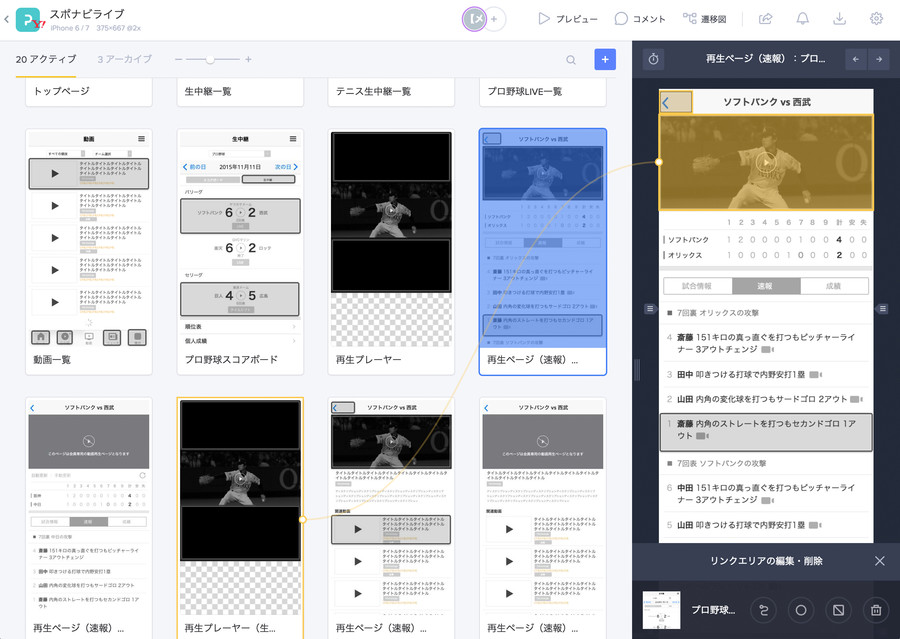Open the 遷移図 transition map
Viewport: 900px width, 639px height.
704,19
